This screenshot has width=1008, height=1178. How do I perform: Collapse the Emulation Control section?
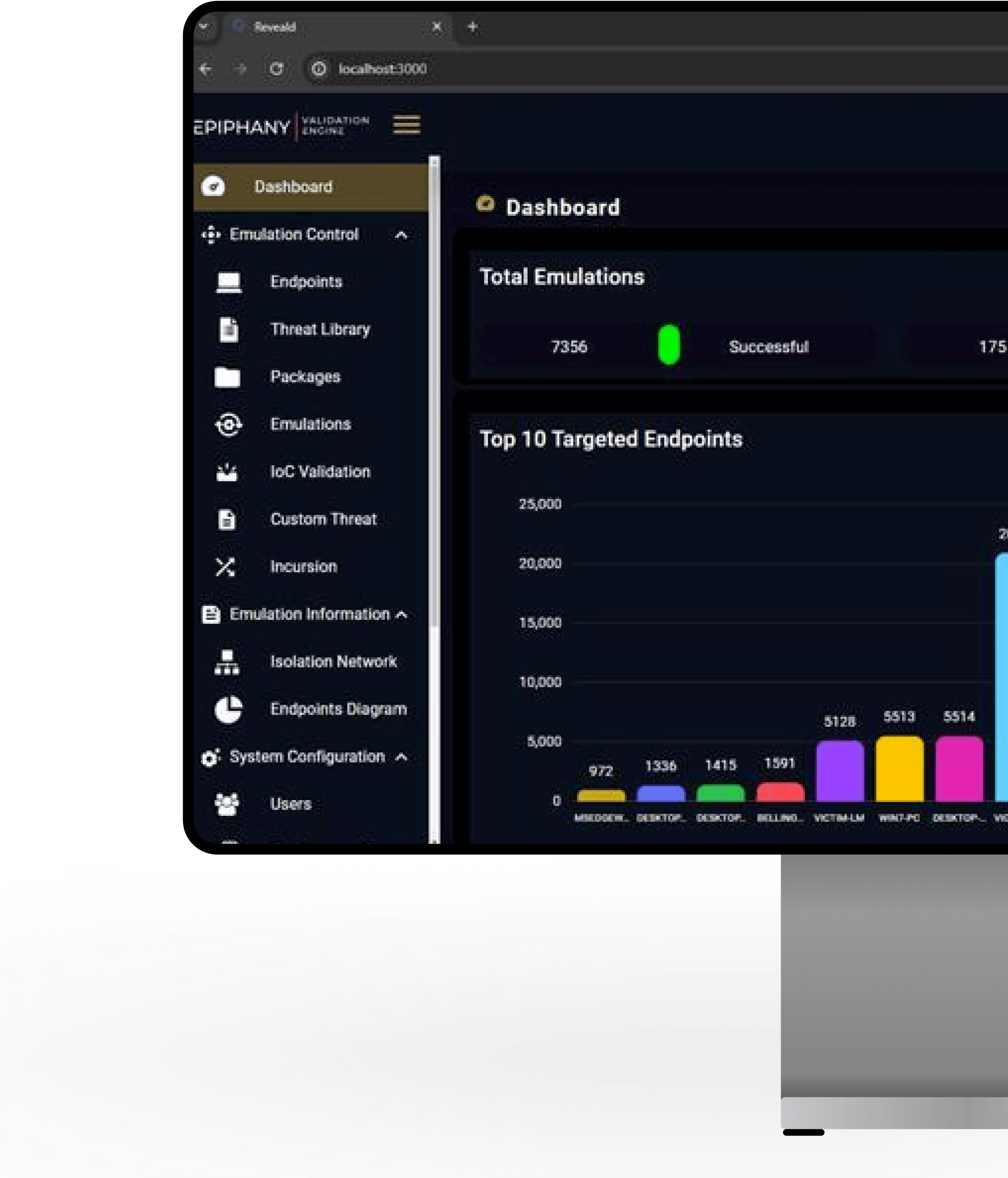click(401, 235)
